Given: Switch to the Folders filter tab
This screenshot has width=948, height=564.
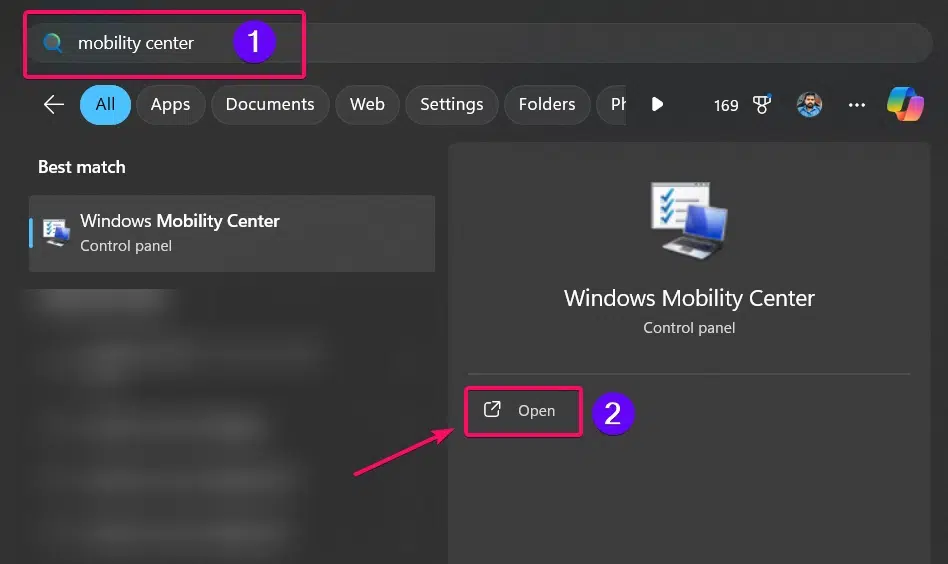Looking at the screenshot, I should pos(547,105).
